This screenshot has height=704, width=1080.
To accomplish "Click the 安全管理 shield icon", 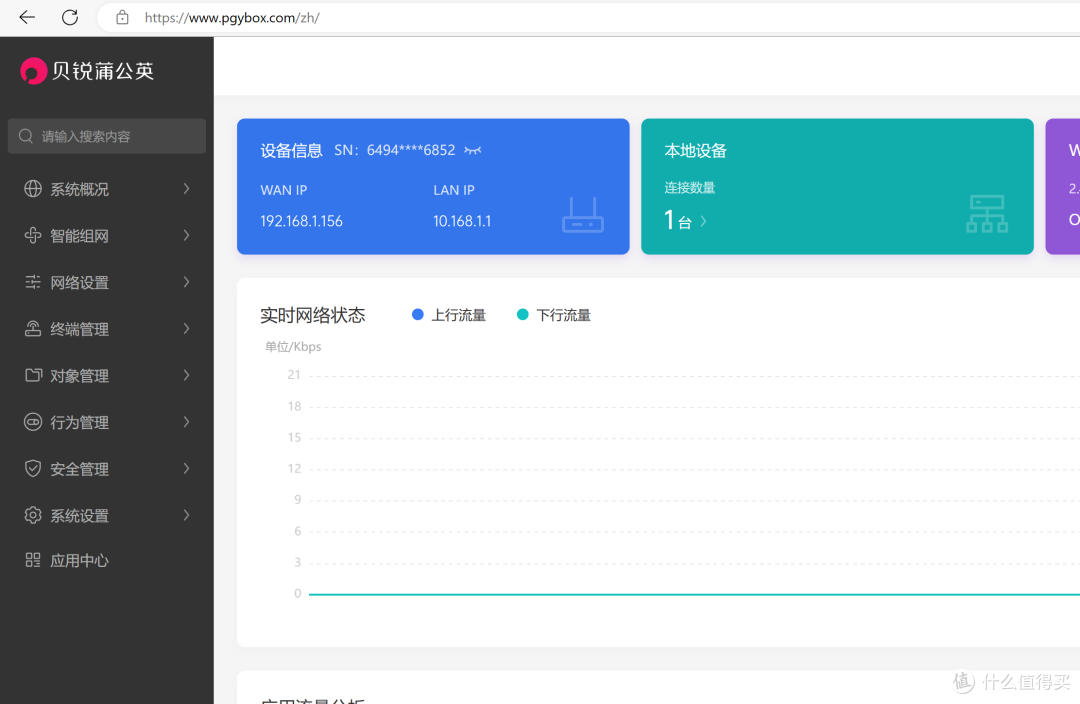I will pyautogui.click(x=33, y=468).
